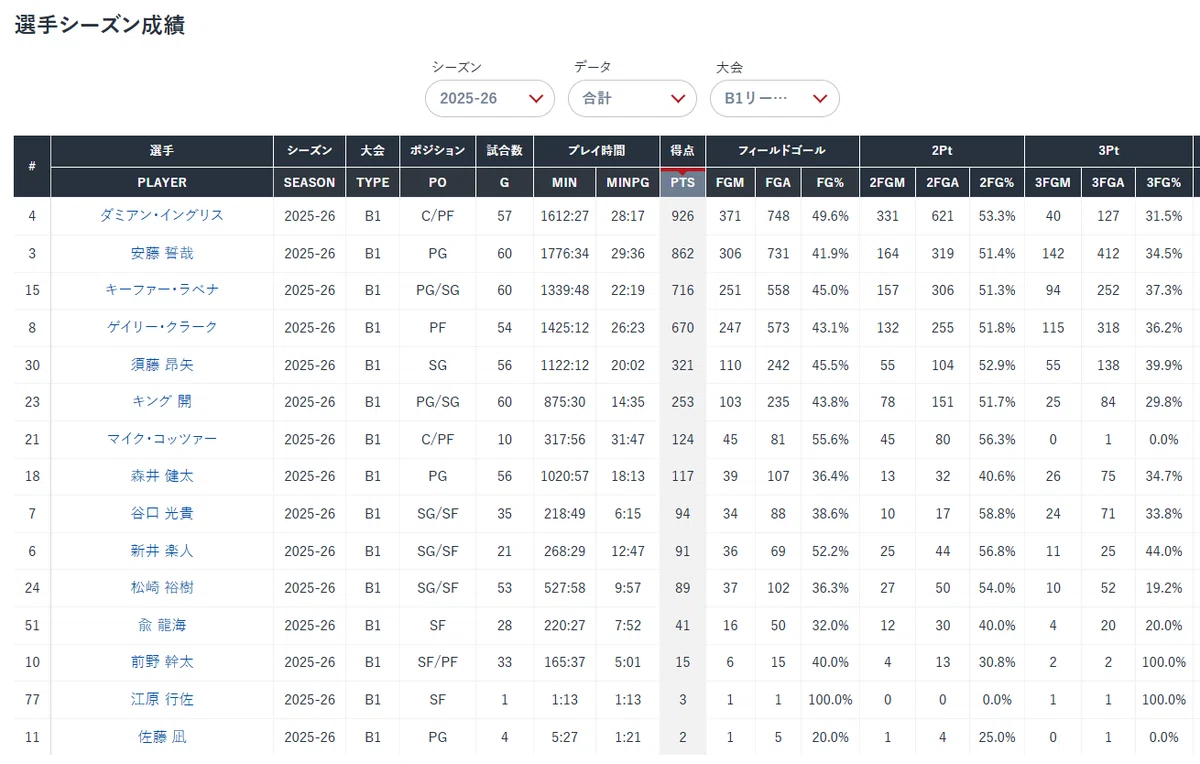Open the データ 合計 dropdown
The image size is (1200, 764).
(632, 98)
